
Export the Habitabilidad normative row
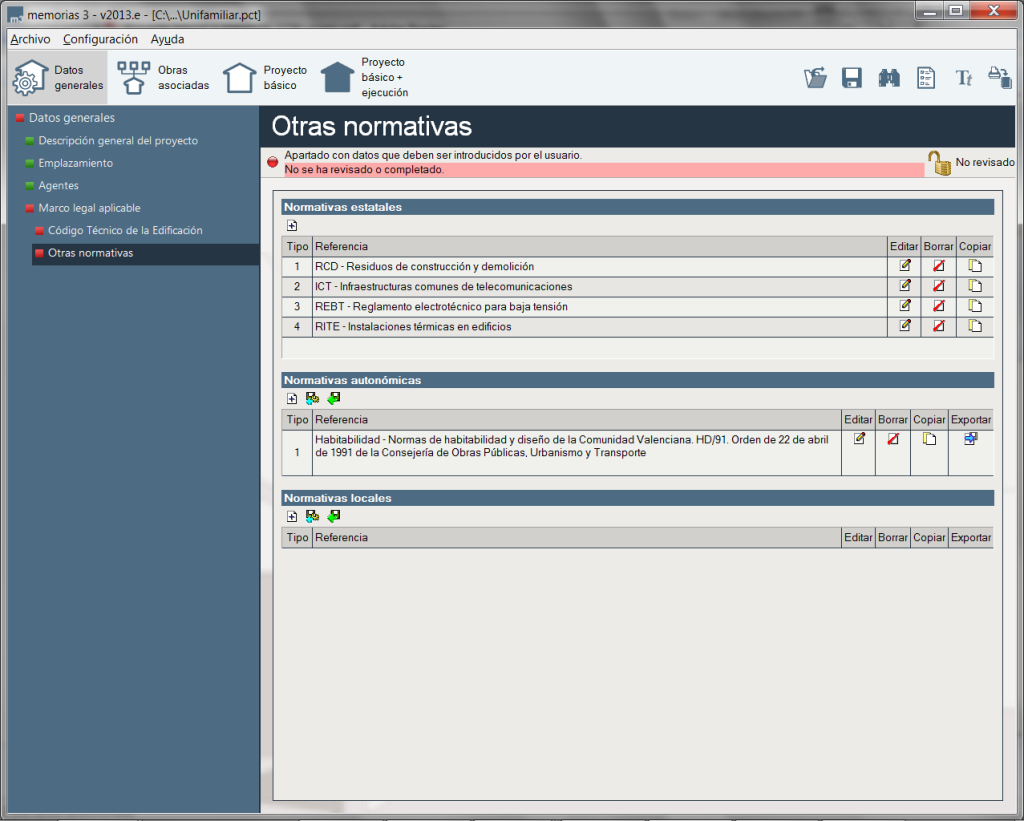970,439
